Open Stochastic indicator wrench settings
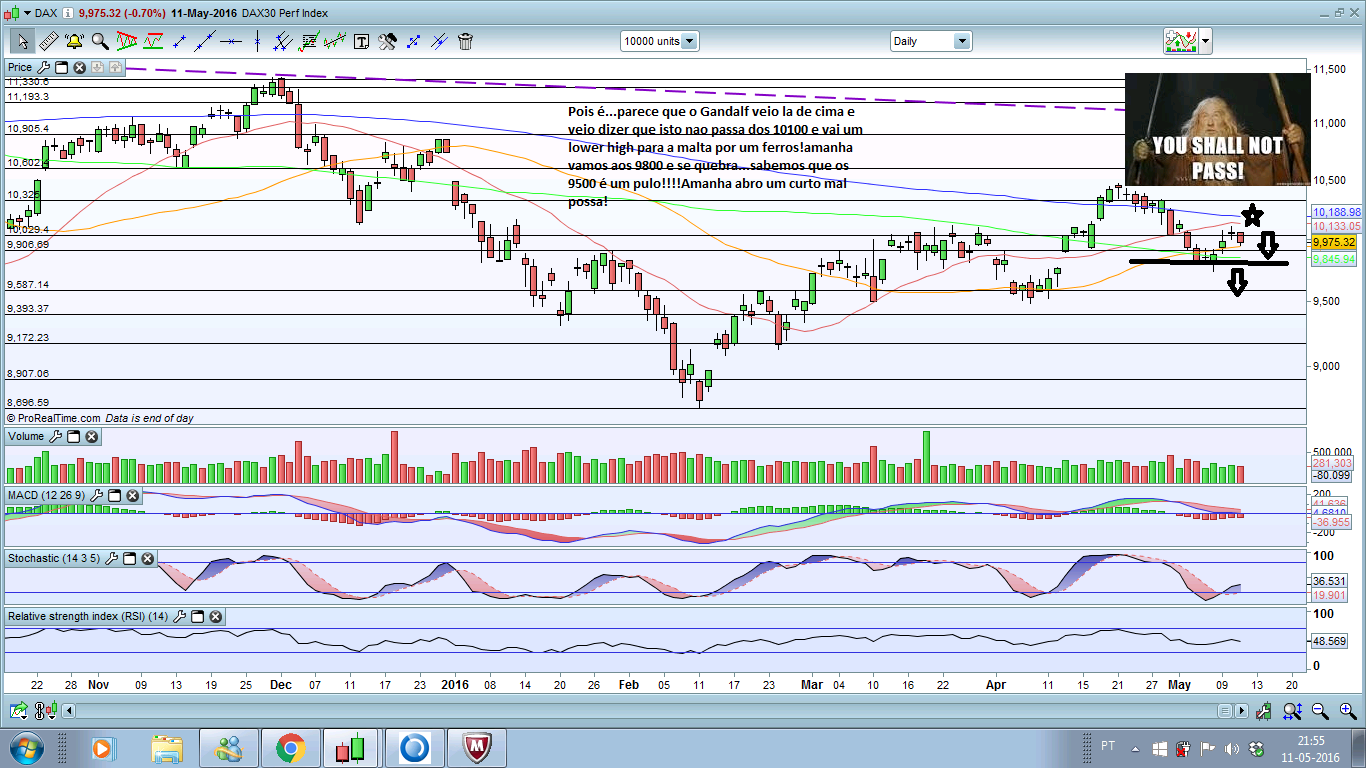The width and height of the screenshot is (1366, 768). pyautogui.click(x=111, y=558)
